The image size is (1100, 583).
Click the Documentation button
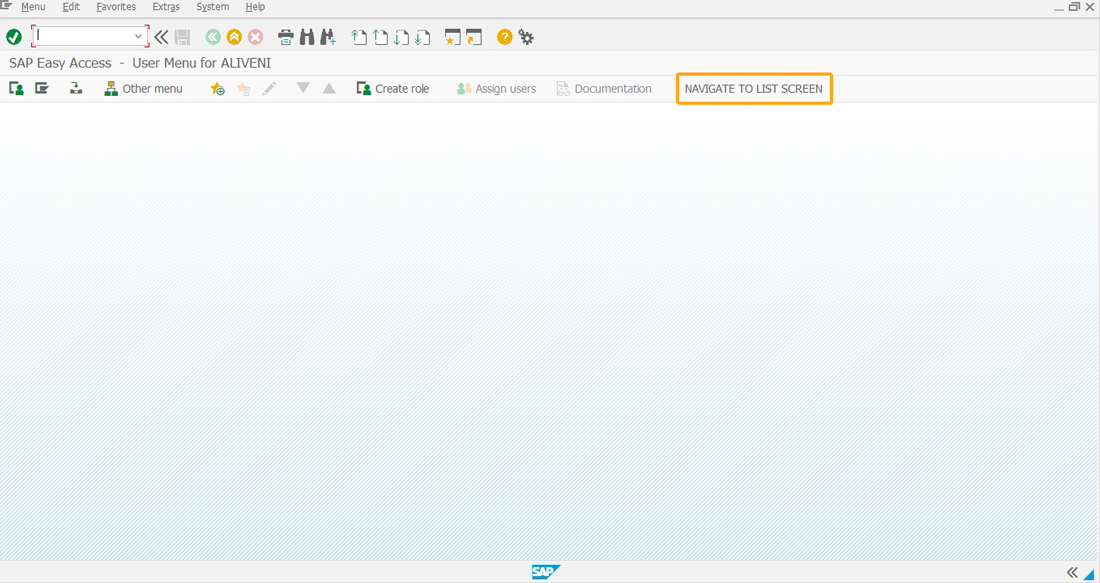pyautogui.click(x=604, y=88)
